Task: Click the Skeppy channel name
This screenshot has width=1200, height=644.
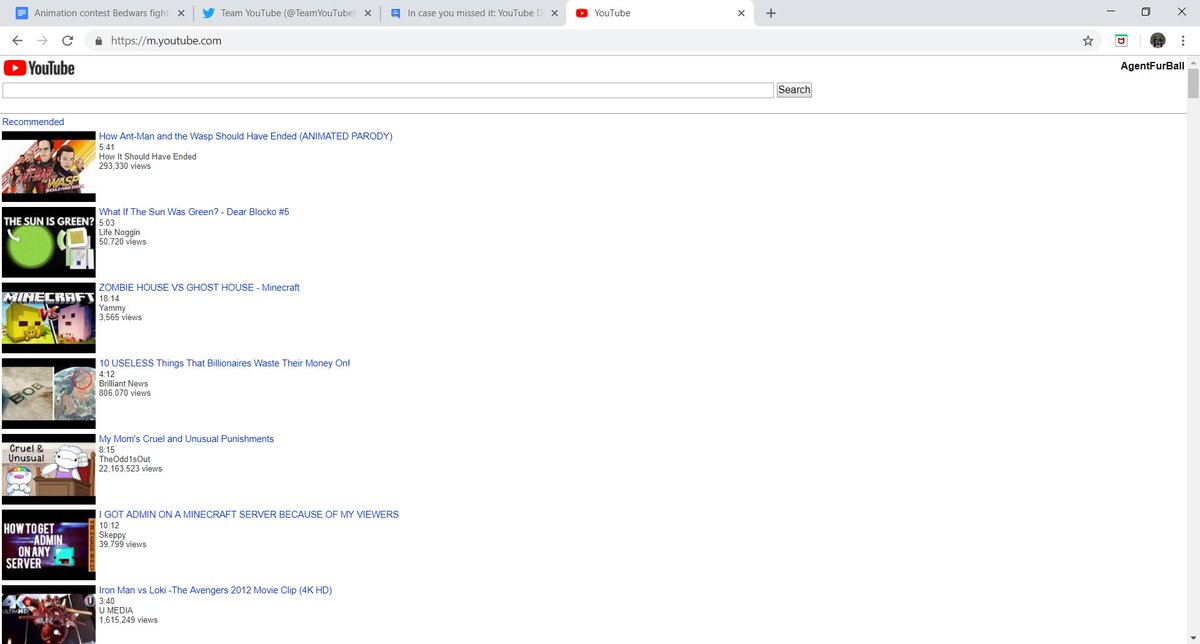Action: coord(113,535)
